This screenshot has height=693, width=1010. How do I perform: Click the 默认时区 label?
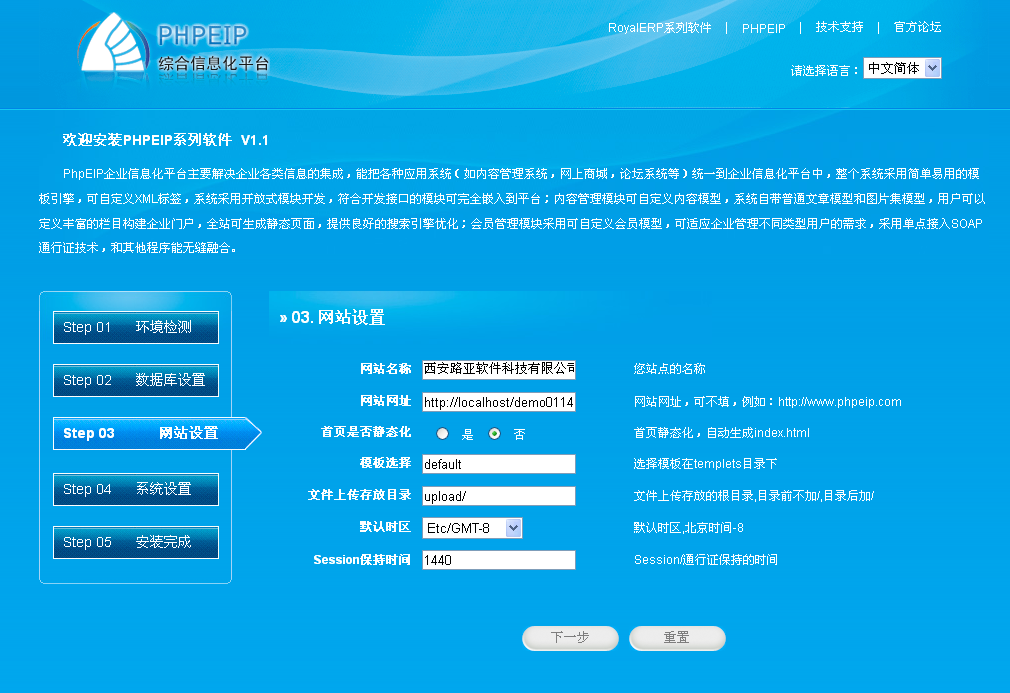pos(385,527)
